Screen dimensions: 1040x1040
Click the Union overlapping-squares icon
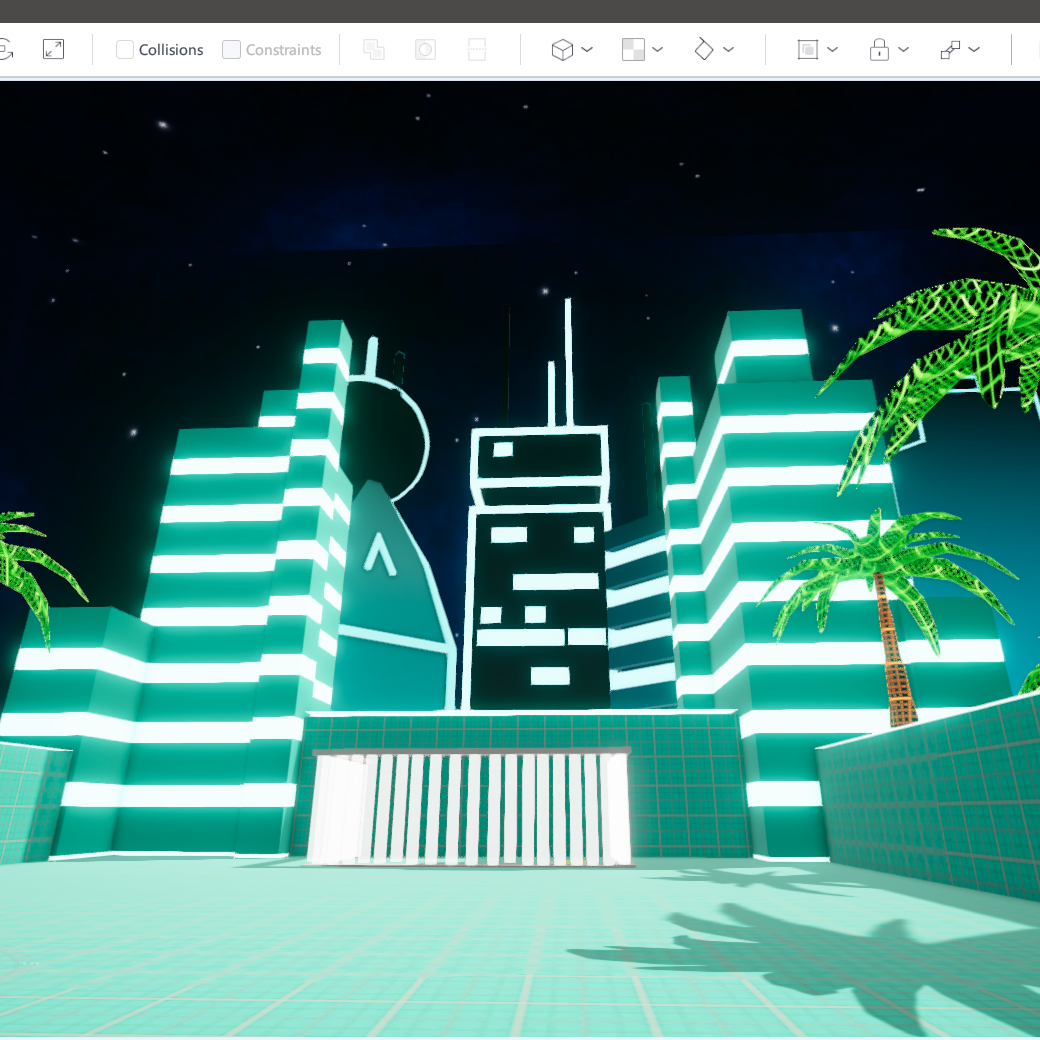pos(373,49)
